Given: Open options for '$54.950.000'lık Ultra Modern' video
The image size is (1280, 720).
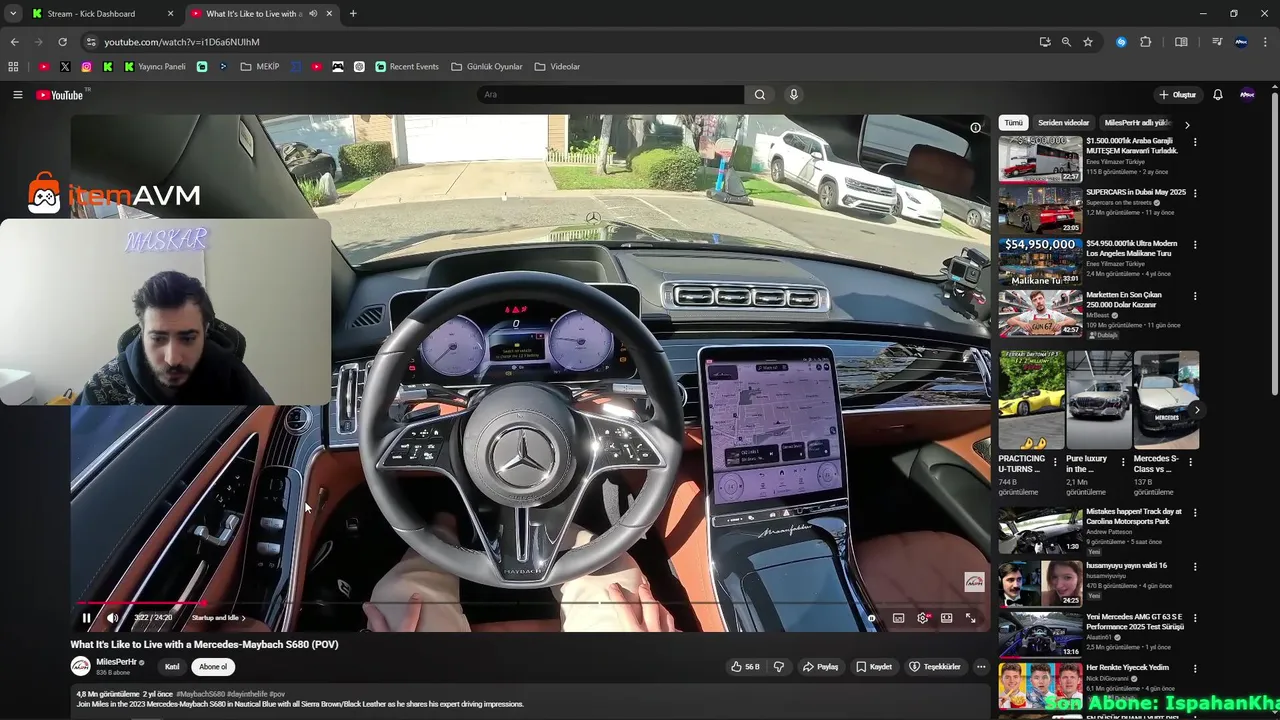Looking at the screenshot, I should coord(1195,245).
